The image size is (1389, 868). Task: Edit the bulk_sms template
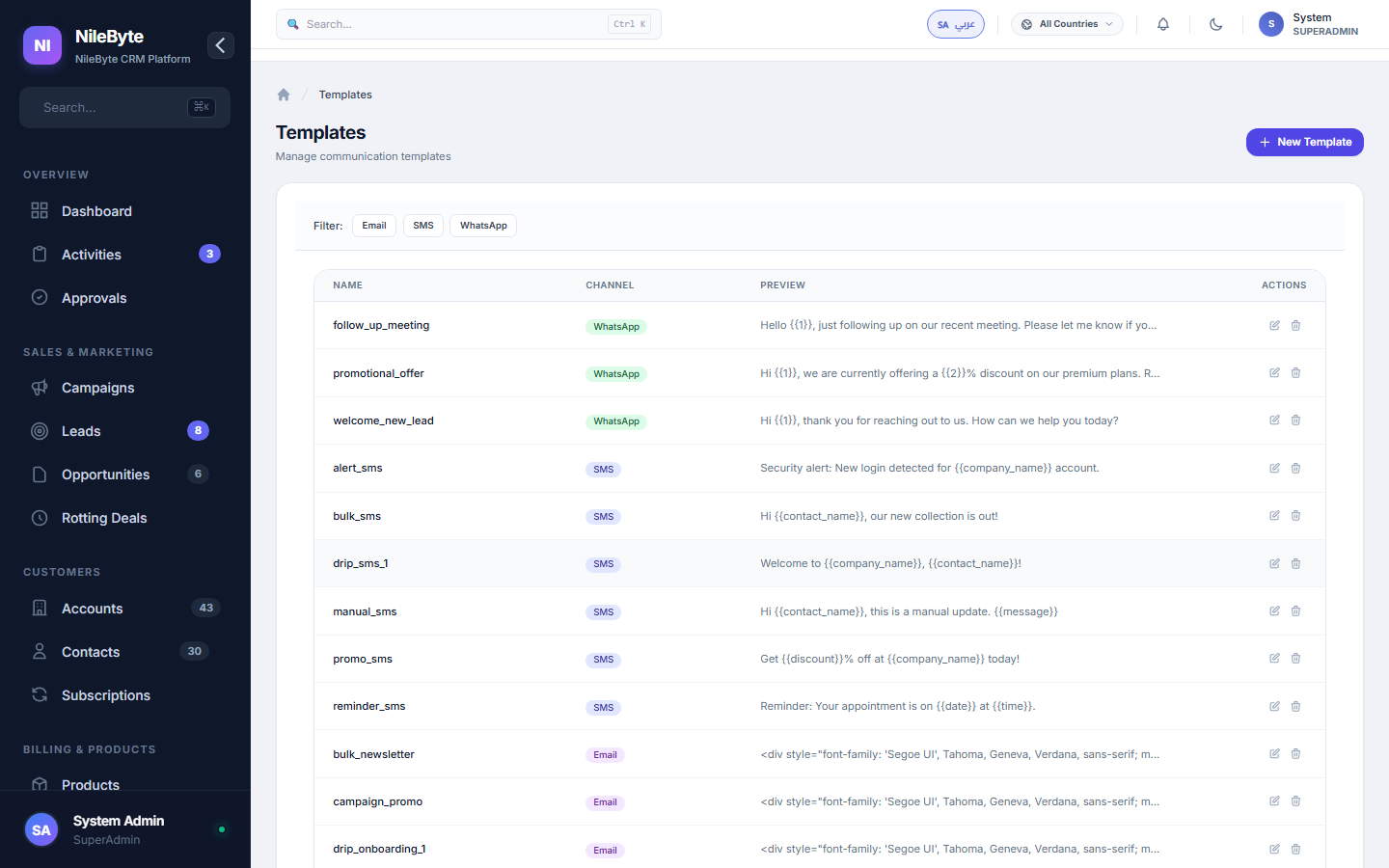coord(1274,516)
